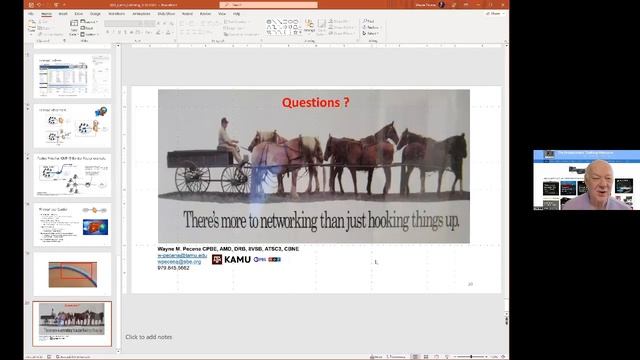Image resolution: width=640 pixels, height=360 pixels.
Task: Click the Find button
Action: (368, 21)
